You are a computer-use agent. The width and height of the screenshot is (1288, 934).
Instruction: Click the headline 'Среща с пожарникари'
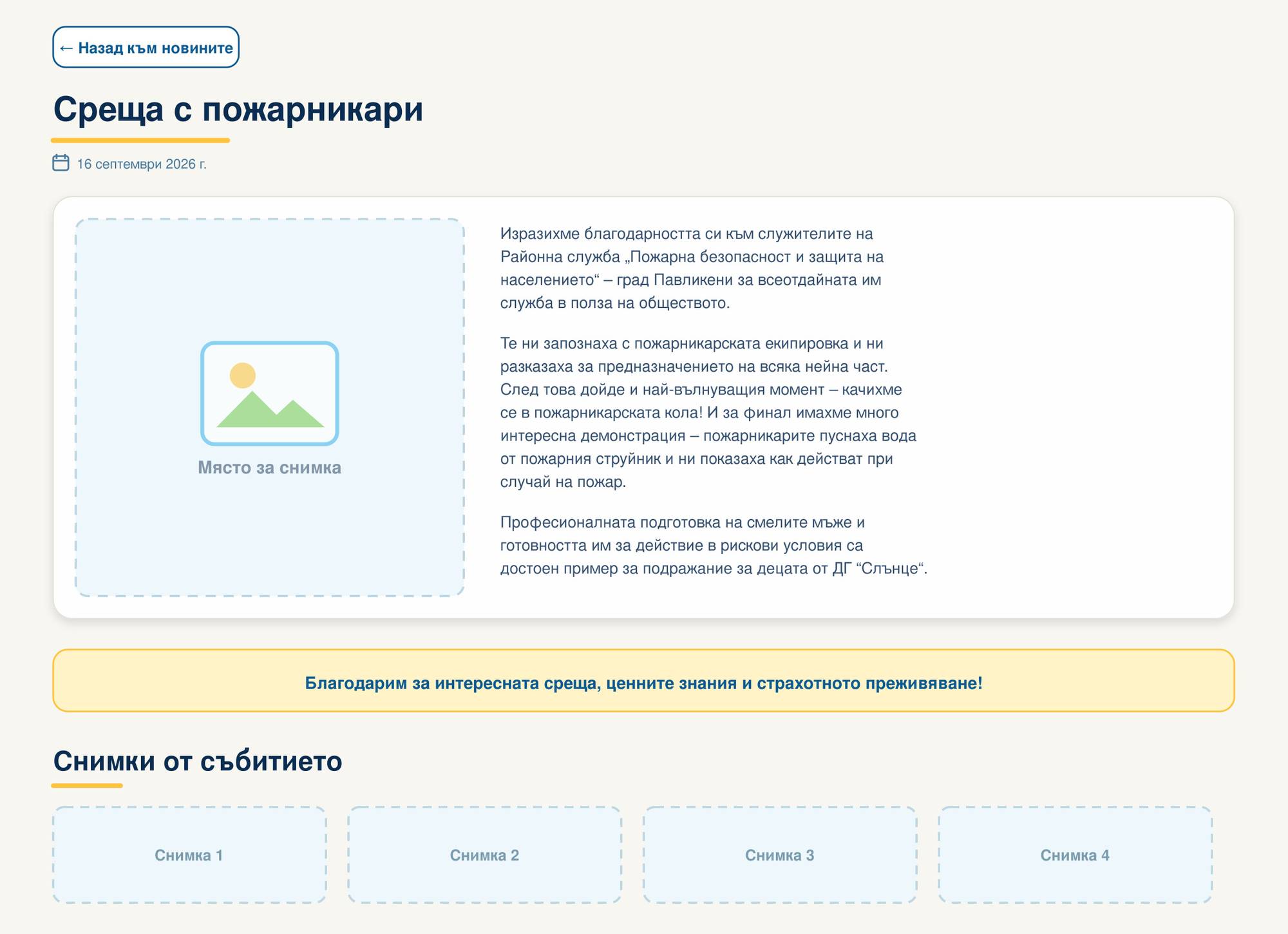[238, 109]
